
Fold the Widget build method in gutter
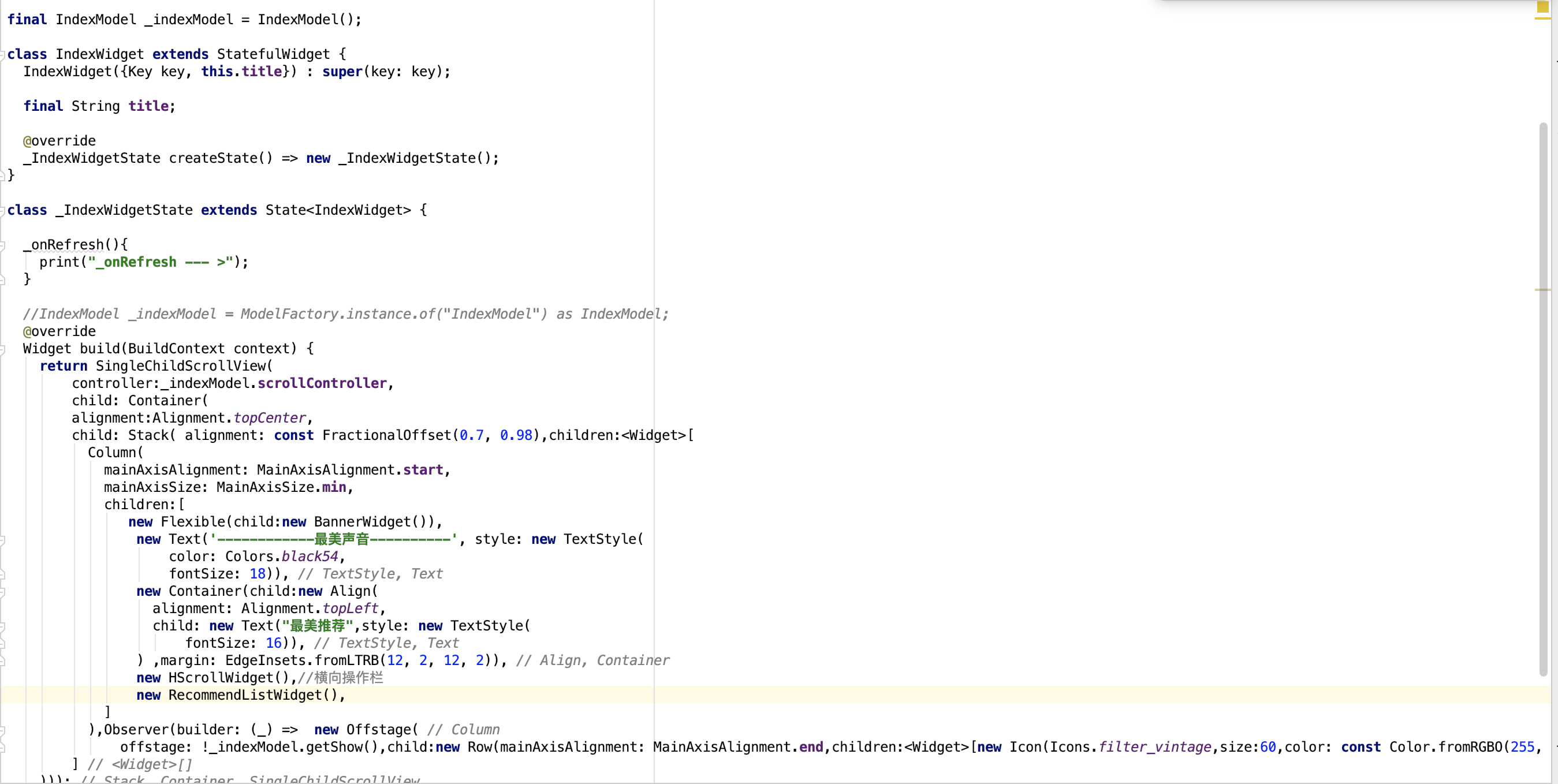(2, 349)
